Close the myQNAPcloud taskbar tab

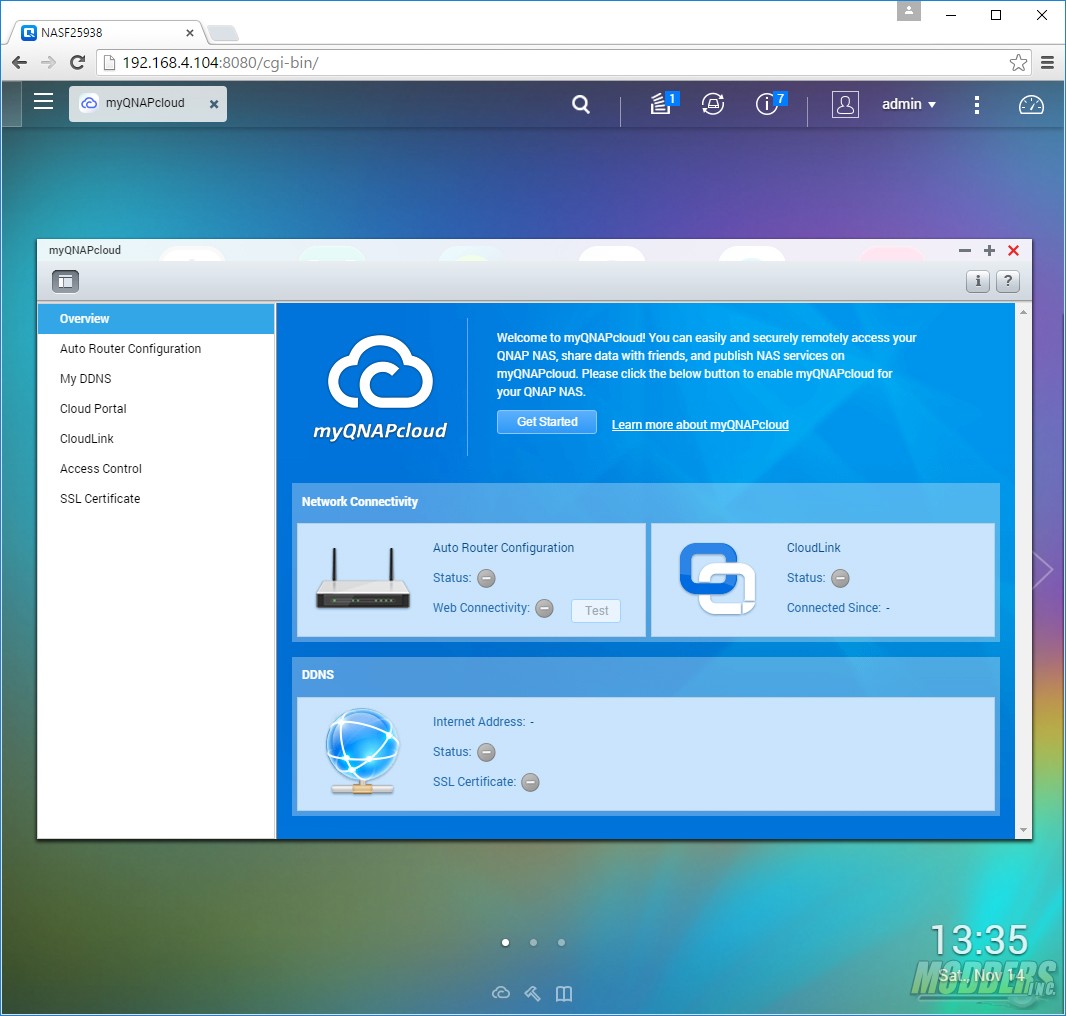click(213, 104)
